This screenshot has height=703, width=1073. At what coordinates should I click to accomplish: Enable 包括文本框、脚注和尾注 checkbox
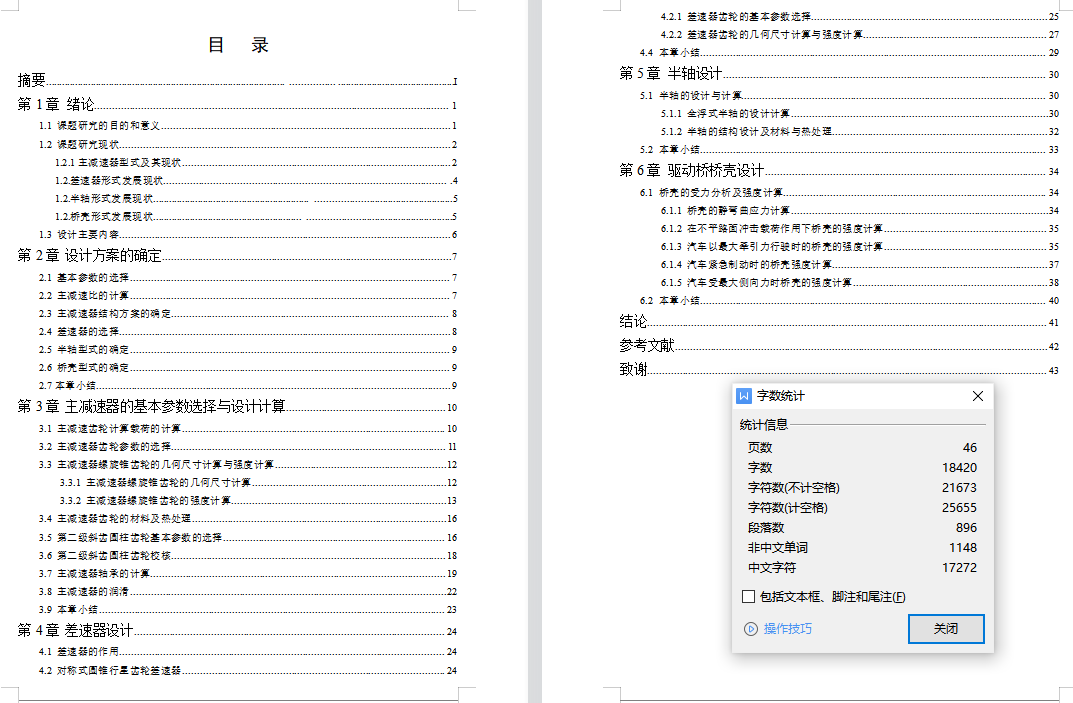pyautogui.click(x=749, y=597)
